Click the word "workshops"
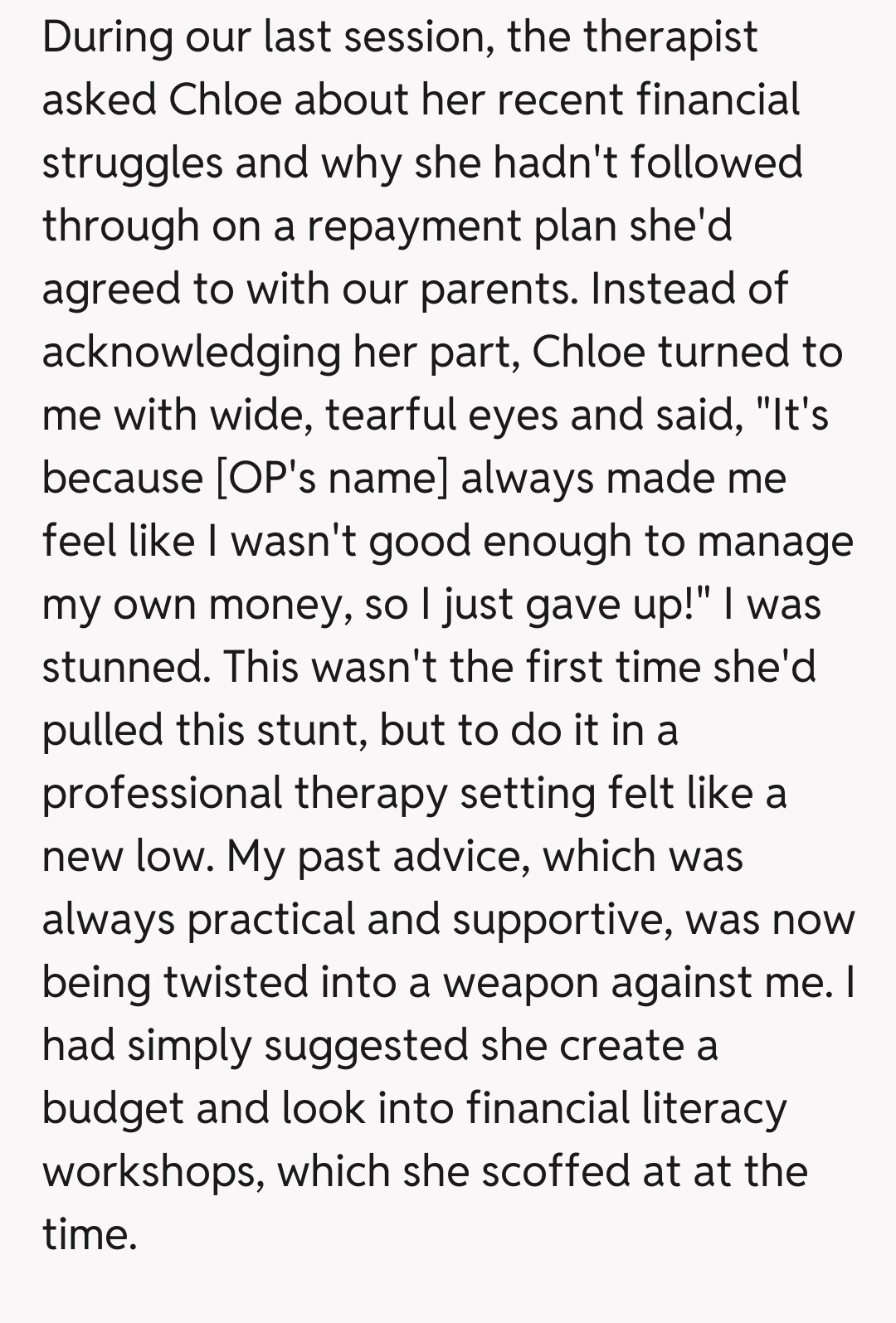Viewport: 896px width, 1323px height. click(153, 1172)
